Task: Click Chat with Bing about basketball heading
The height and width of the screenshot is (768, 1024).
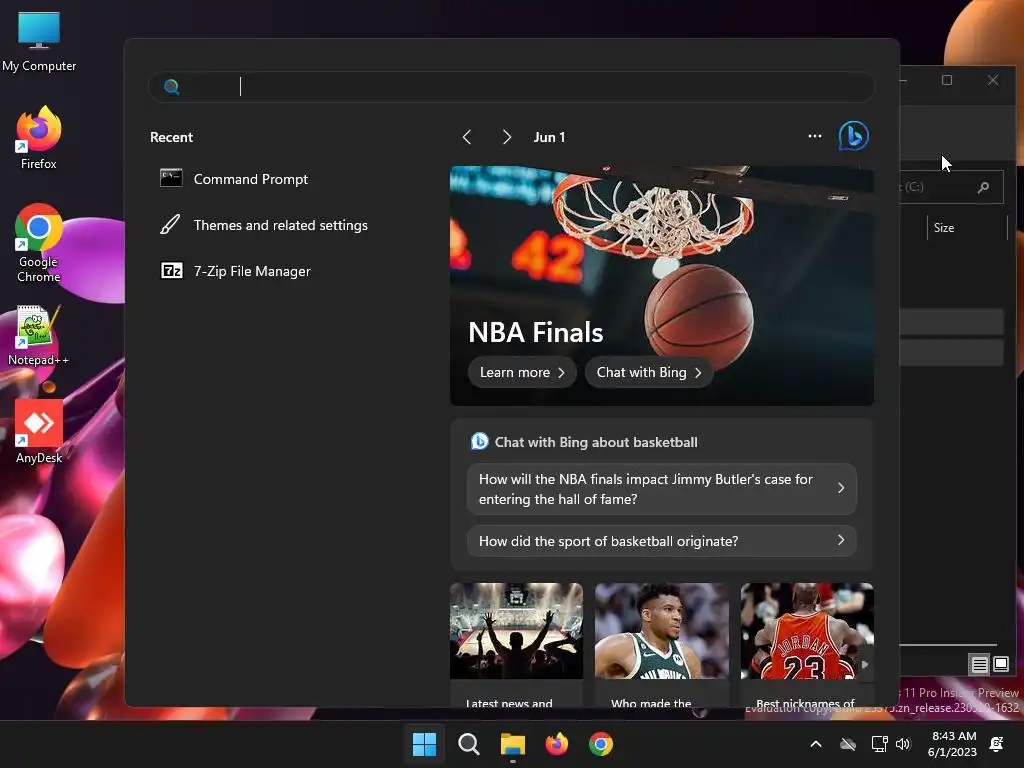Action: click(x=596, y=442)
